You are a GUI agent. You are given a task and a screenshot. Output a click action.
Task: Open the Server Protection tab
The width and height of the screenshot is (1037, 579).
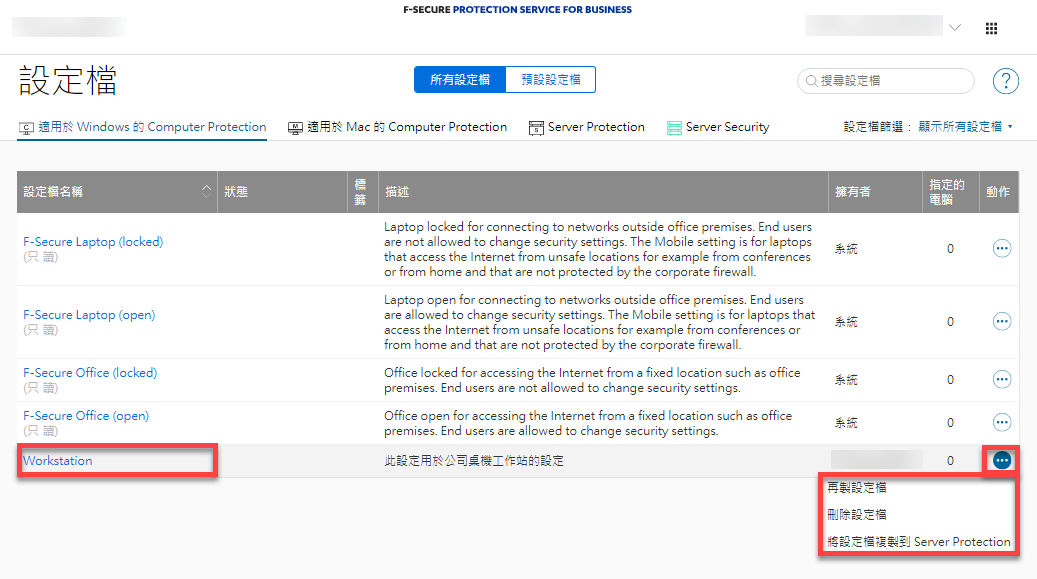(587, 127)
